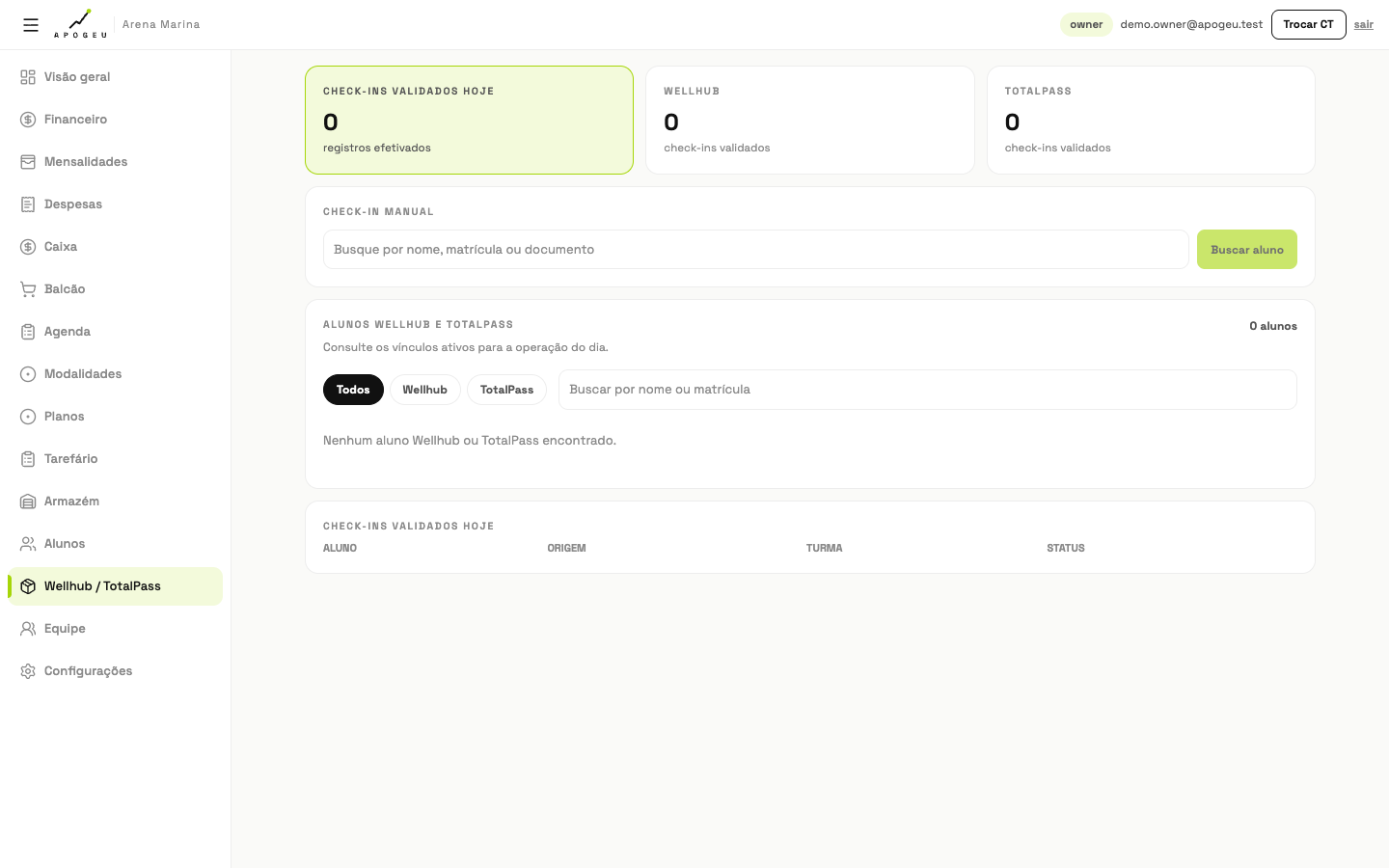Click the Modalidades sidebar icon

(x=28, y=374)
